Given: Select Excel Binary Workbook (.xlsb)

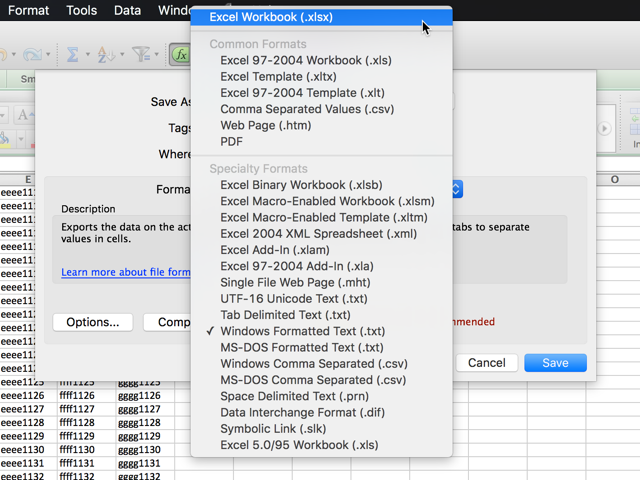Looking at the screenshot, I should coord(322,185).
